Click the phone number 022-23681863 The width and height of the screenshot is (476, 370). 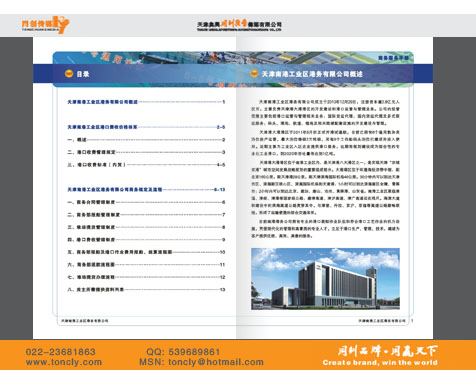(x=60, y=352)
